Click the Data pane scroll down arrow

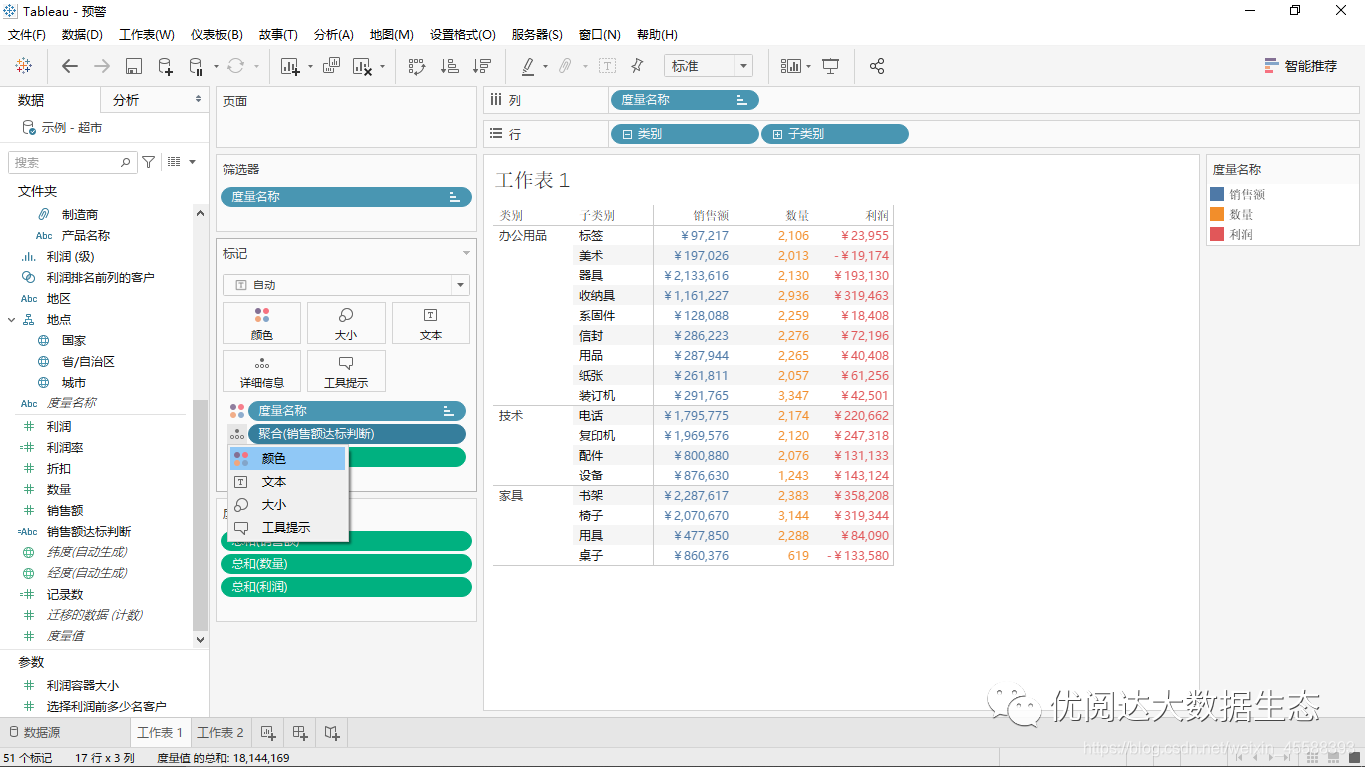[x=200, y=639]
